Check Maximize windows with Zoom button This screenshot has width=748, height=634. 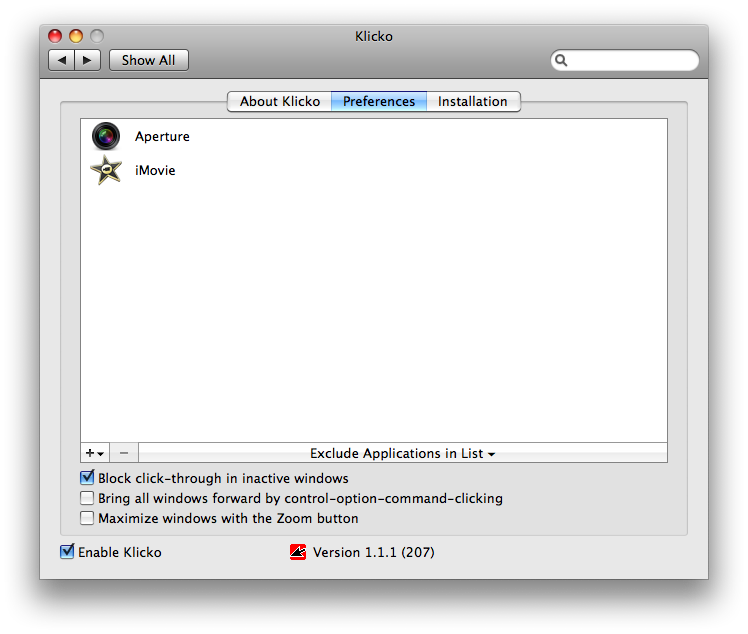pos(87,518)
